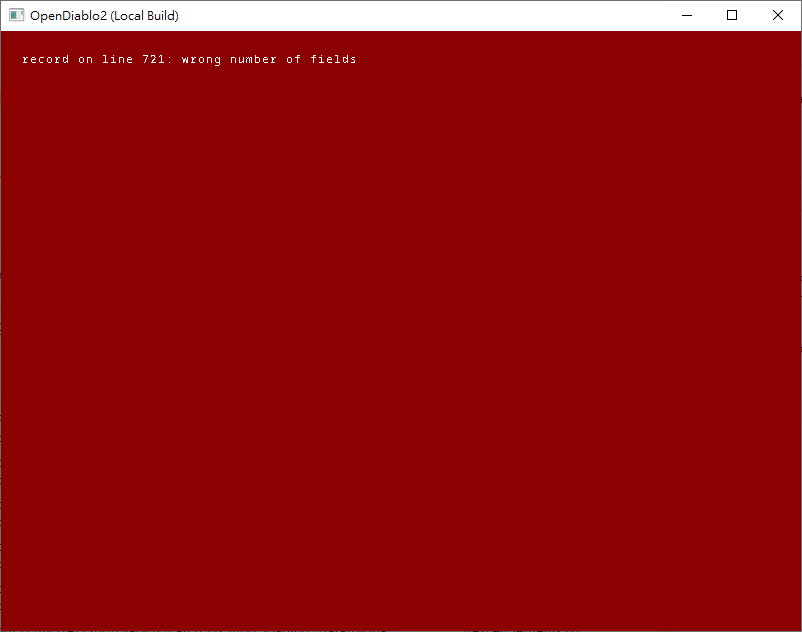Click the top-right corner window controls area
This screenshot has height=632, width=802.
(x=731, y=15)
